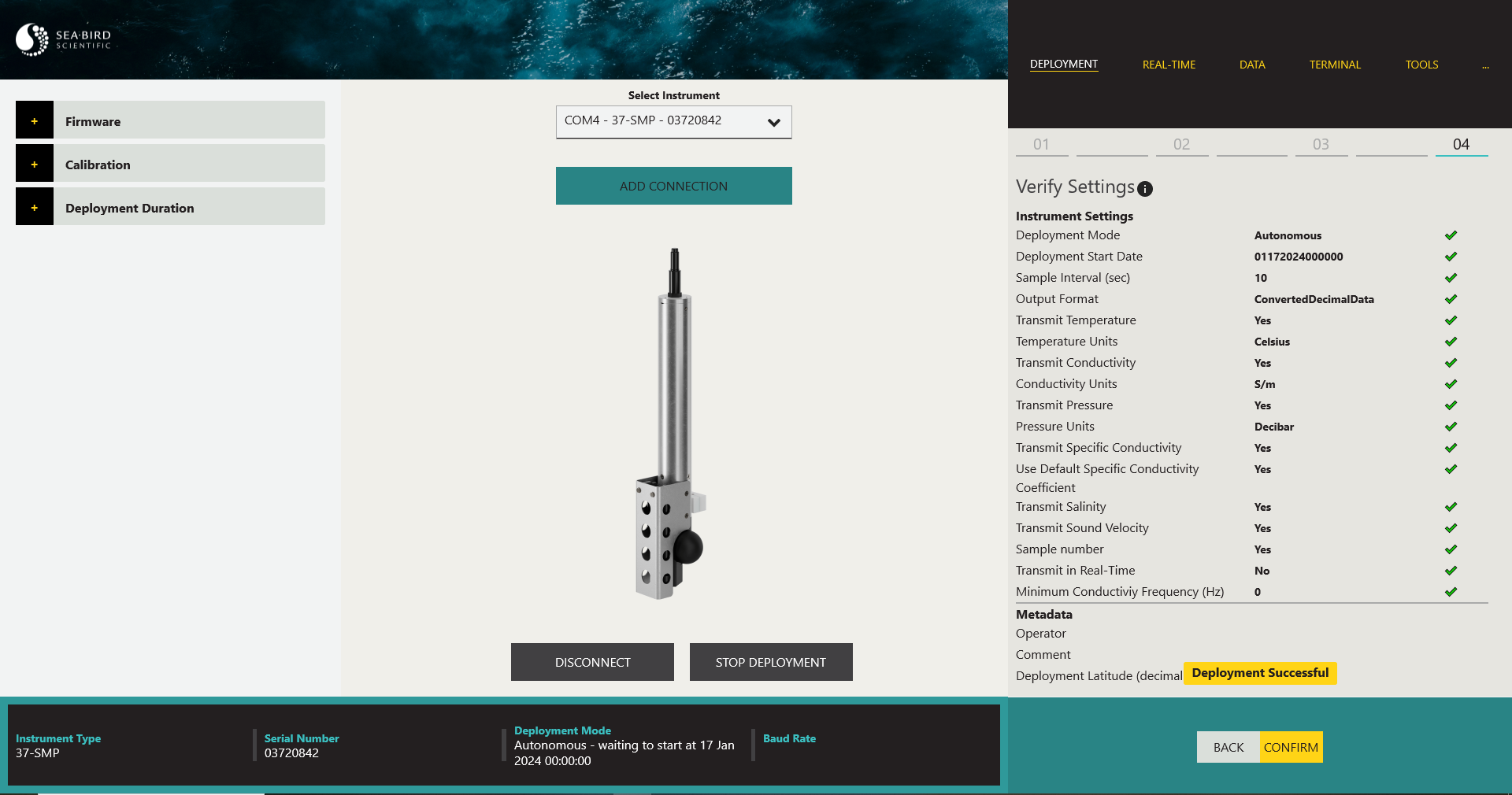Expand the Firmware section

(x=35, y=121)
